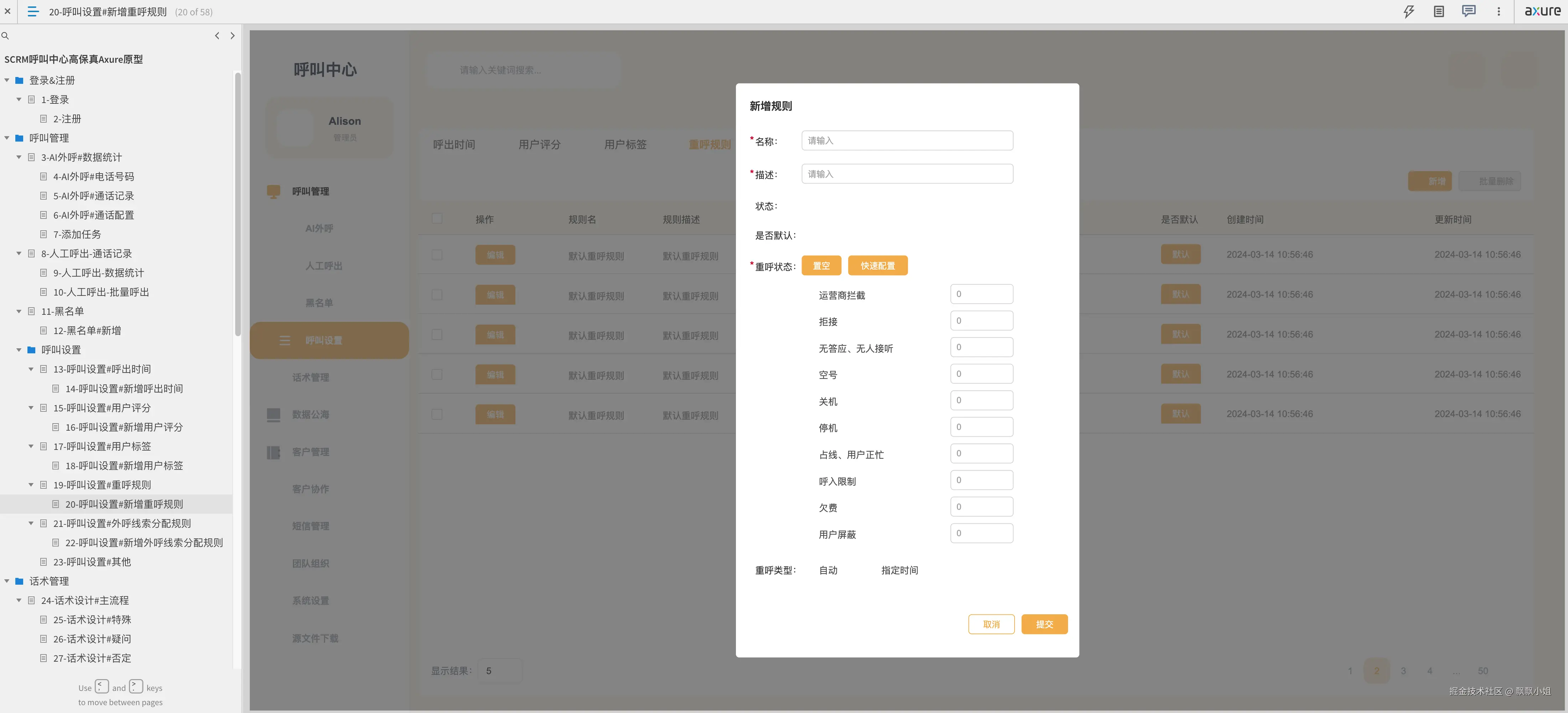The image size is (1568, 713).
Task: Click the Axure interactions lightning icon
Action: pos(1408,11)
